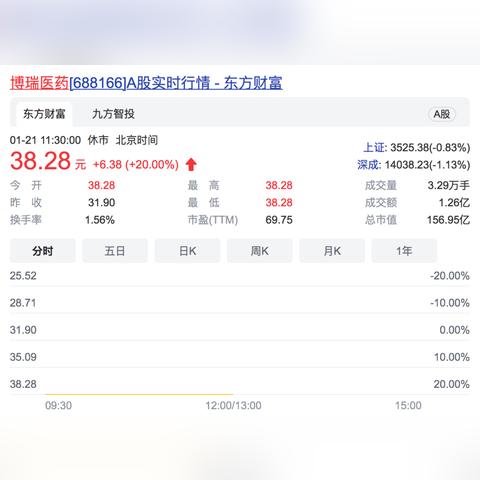Click the red up-arrow price icon
This screenshot has width=480, height=480.
pyautogui.click(x=191, y=164)
